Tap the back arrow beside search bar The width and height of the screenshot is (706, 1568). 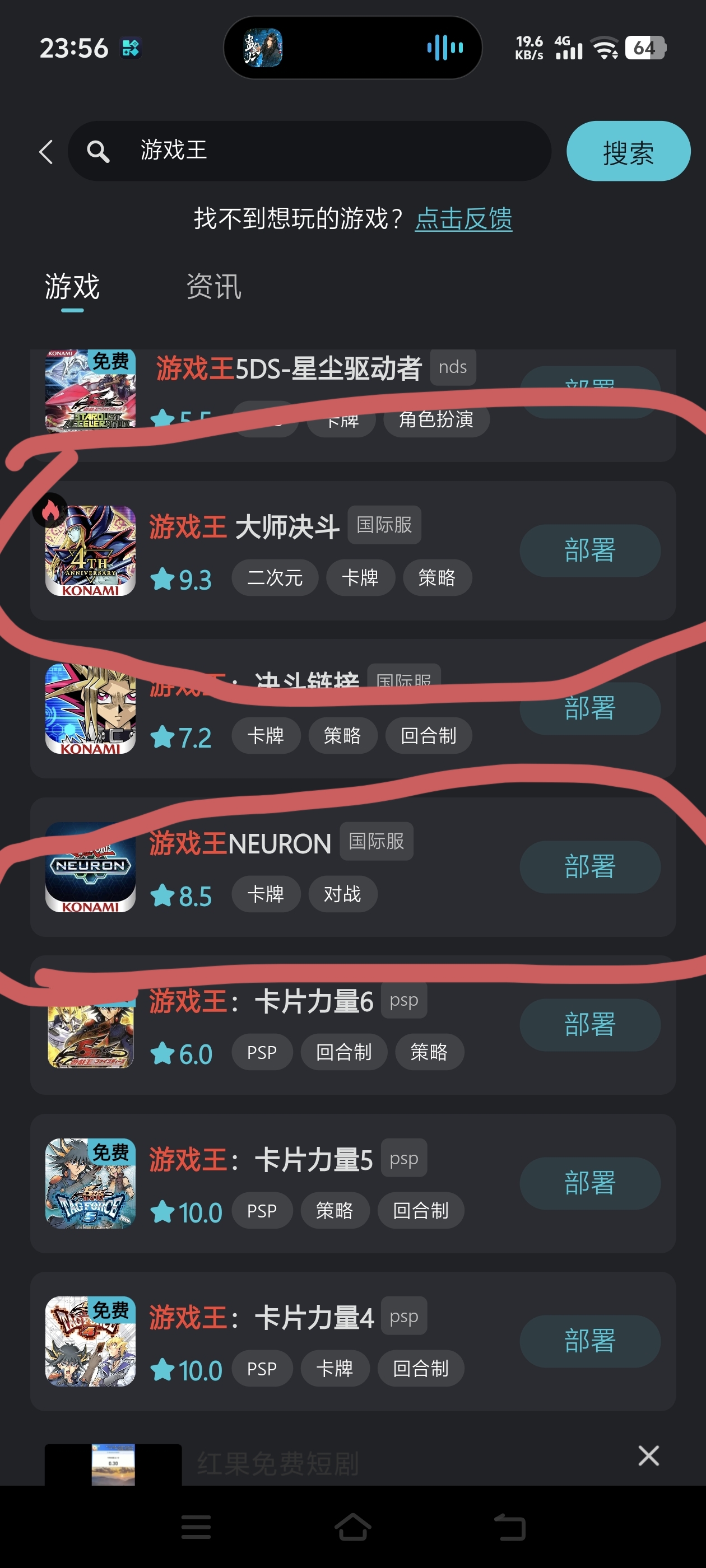pos(46,151)
